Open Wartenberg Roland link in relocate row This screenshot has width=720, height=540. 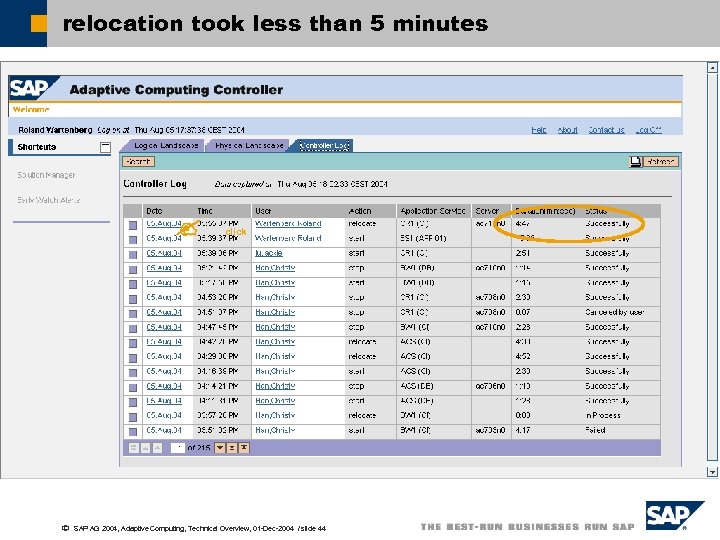(x=288, y=224)
